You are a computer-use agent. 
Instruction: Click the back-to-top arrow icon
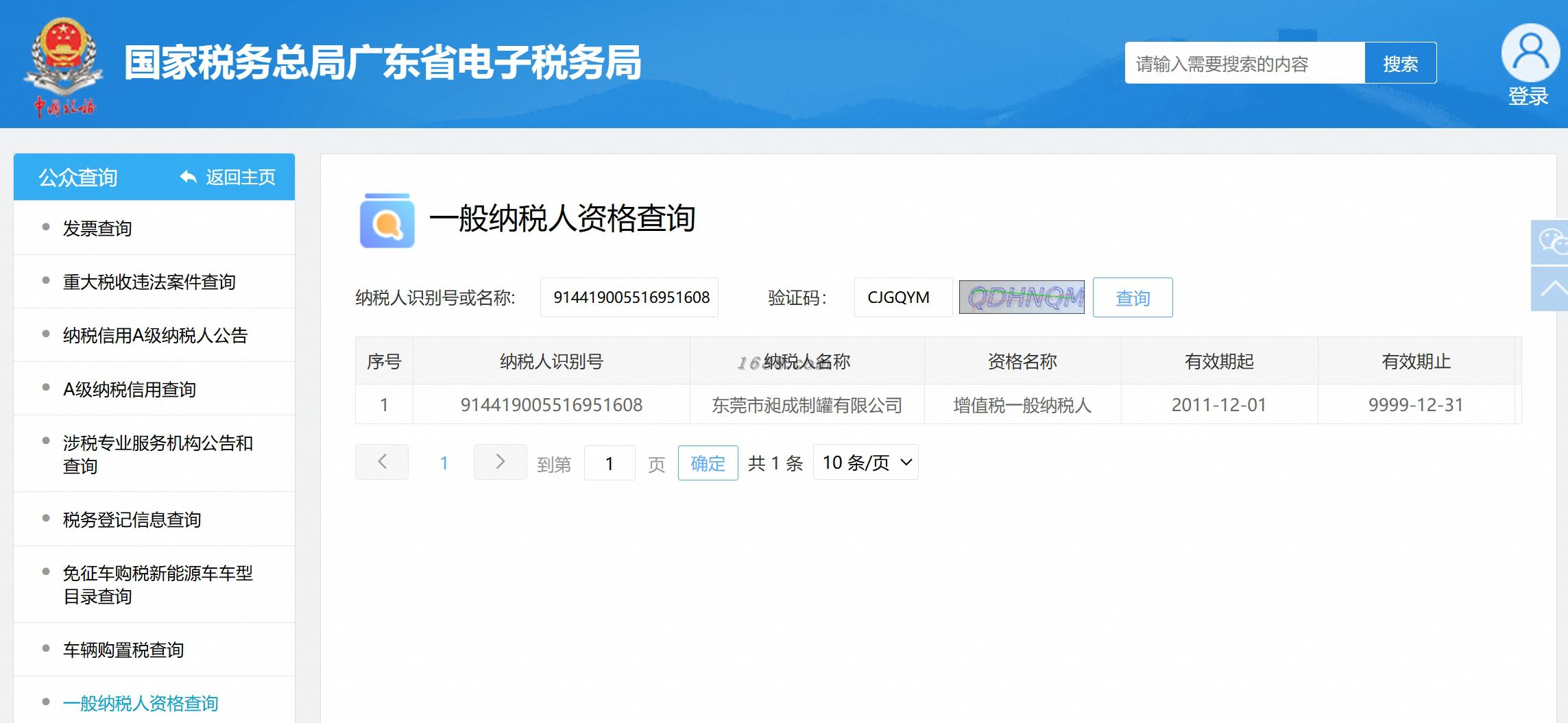point(1551,289)
